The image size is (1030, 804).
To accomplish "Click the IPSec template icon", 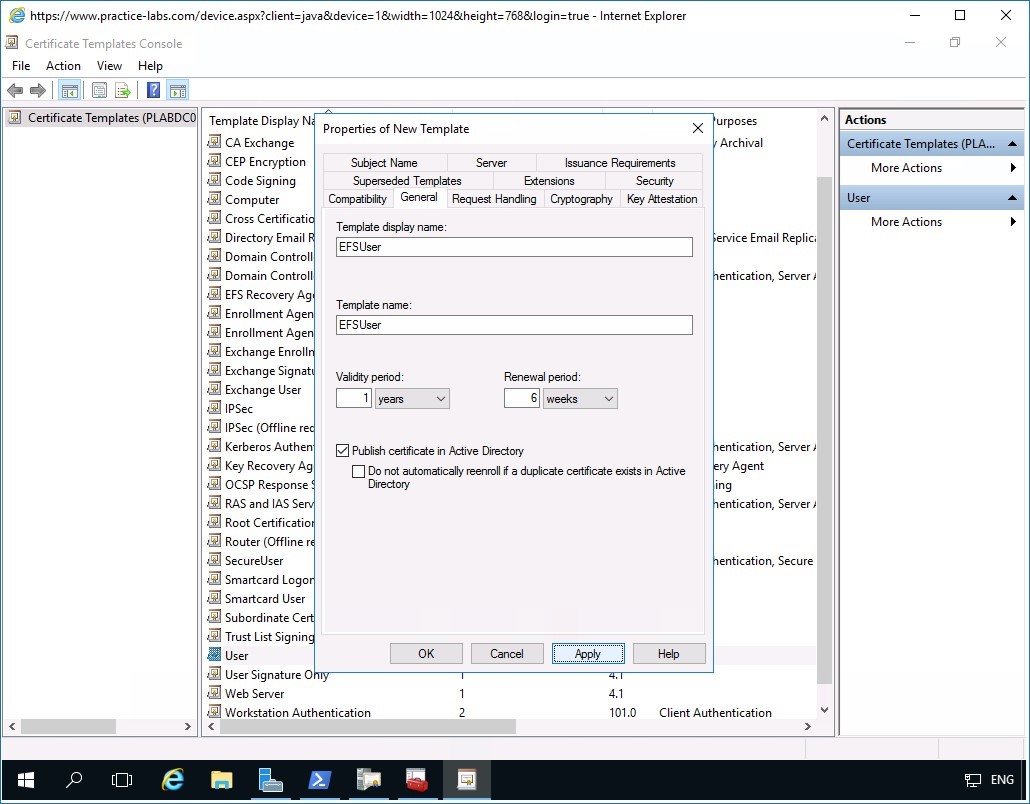I will pyautogui.click(x=214, y=408).
